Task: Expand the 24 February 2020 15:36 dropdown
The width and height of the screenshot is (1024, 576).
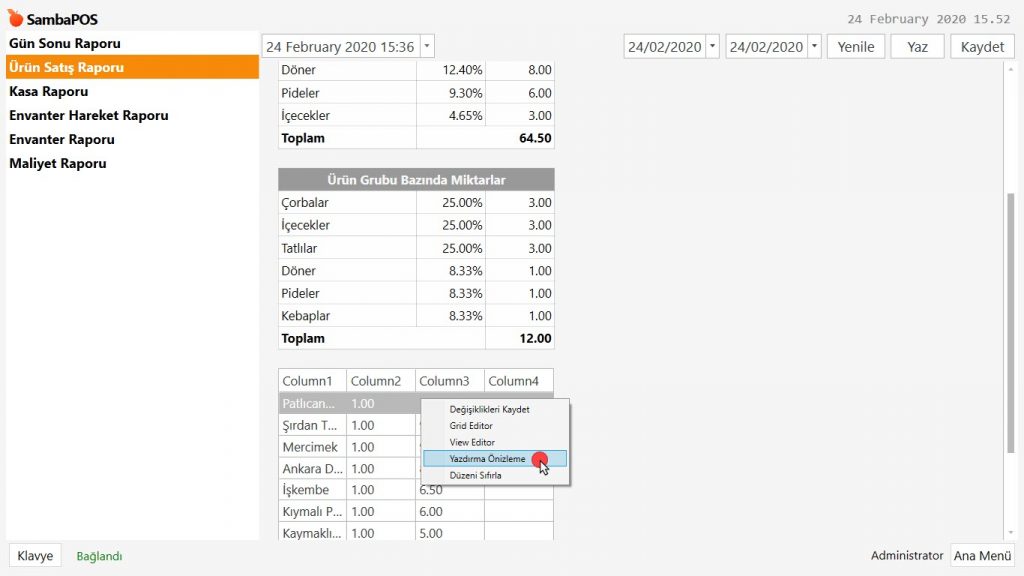Action: click(427, 47)
